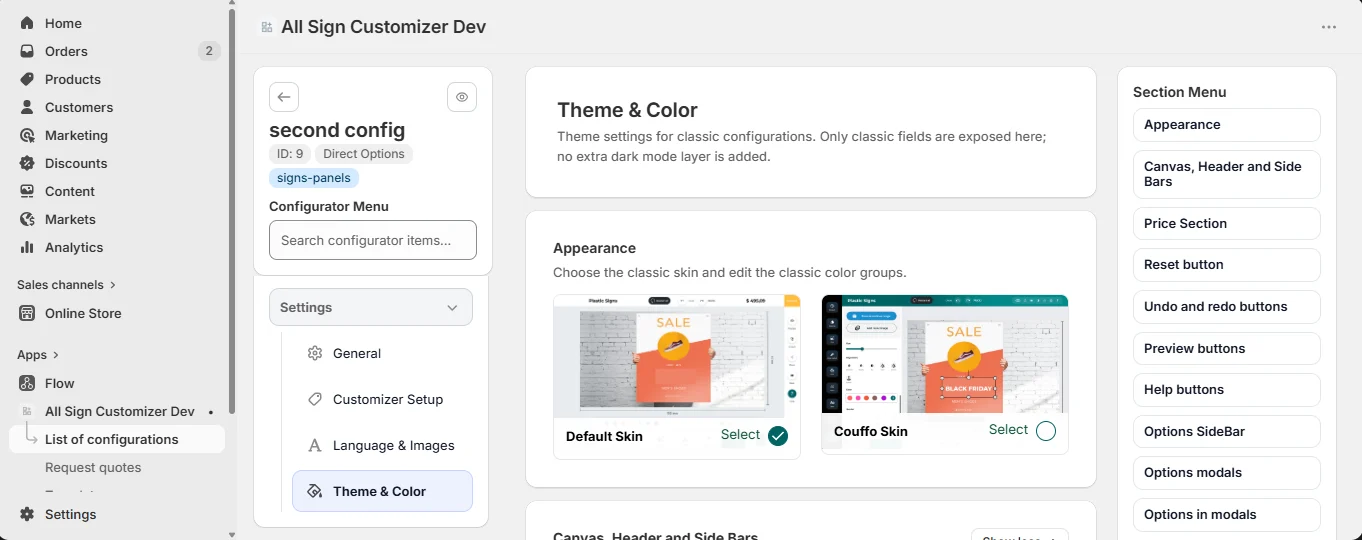Click the Couffo Skin preview thumbnail

point(944,354)
